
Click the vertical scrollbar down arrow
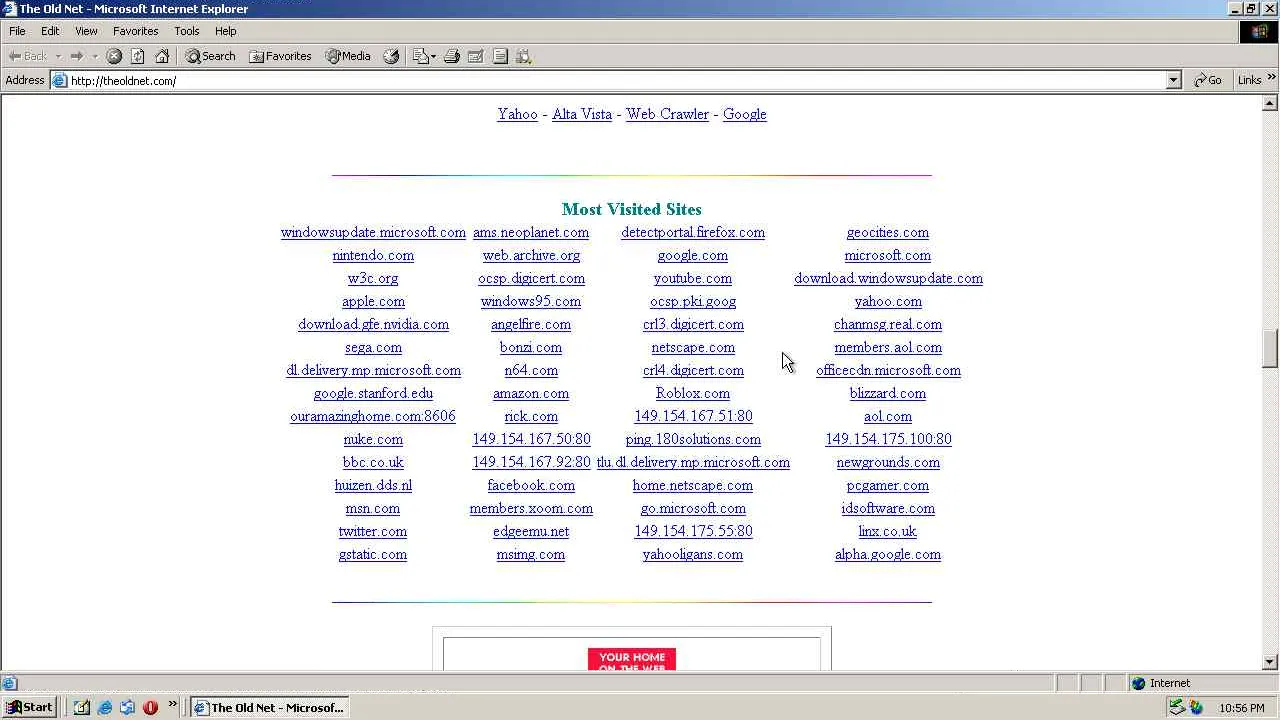[x=1271, y=662]
